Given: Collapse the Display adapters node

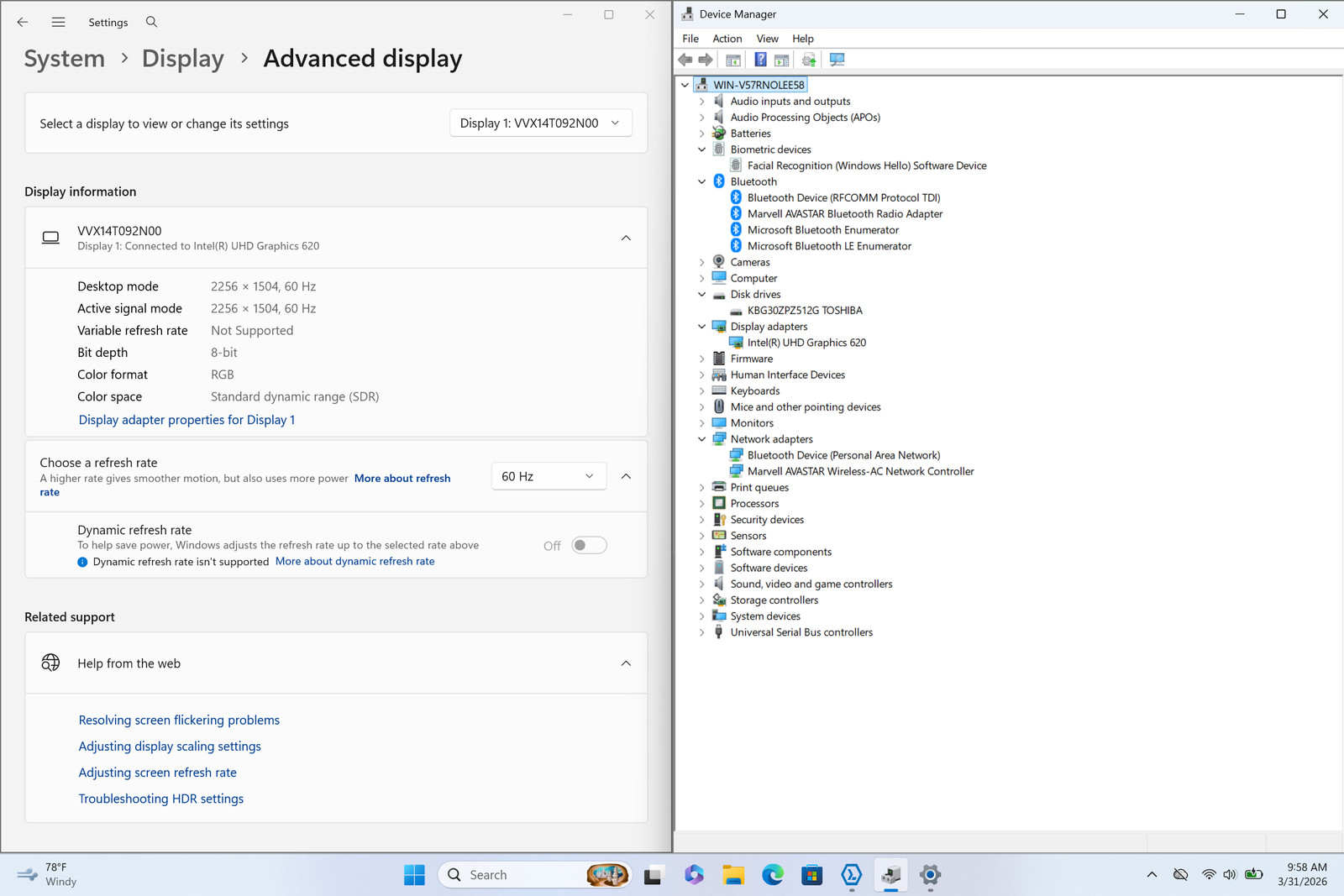Looking at the screenshot, I should tap(702, 327).
